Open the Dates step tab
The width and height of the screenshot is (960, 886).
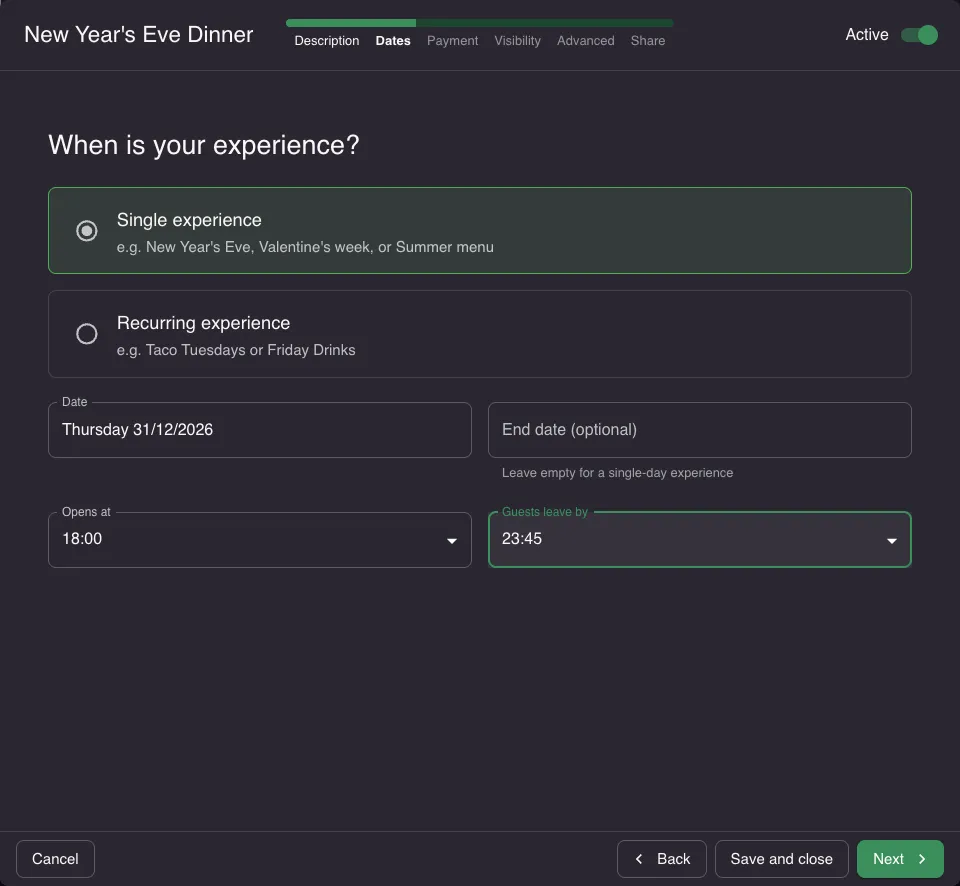[x=392, y=40]
